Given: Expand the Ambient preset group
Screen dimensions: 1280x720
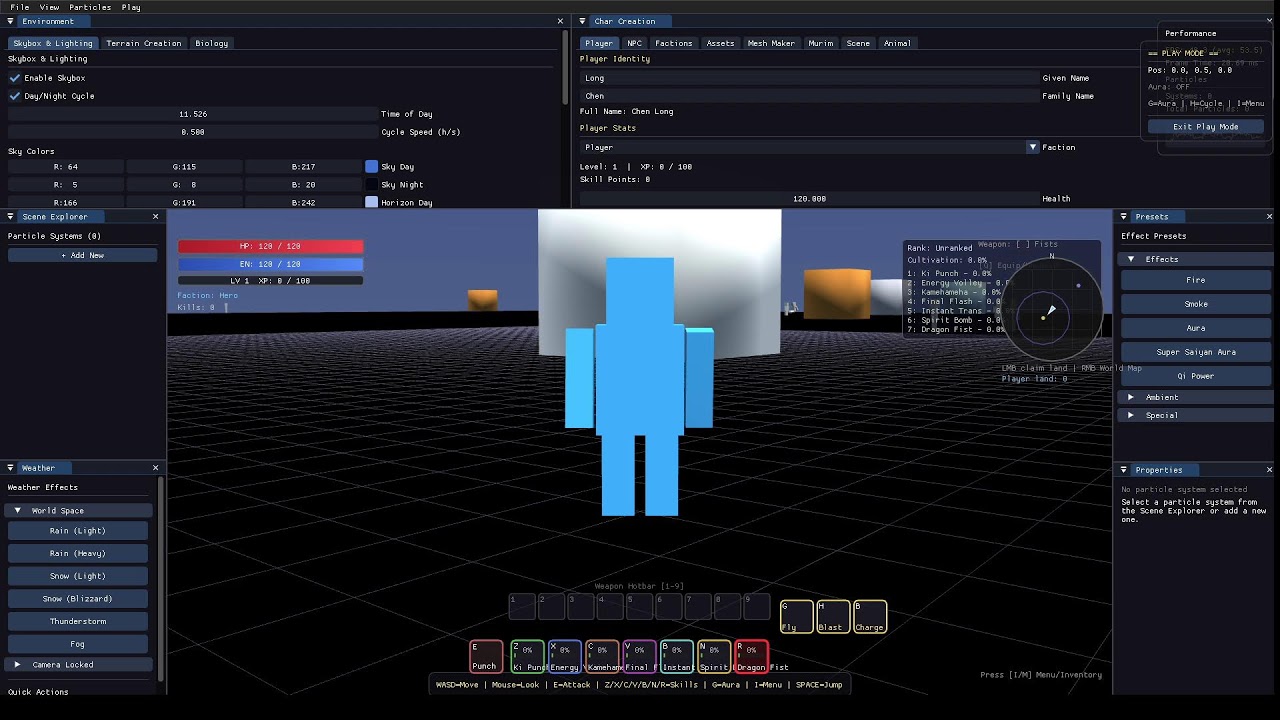Looking at the screenshot, I should coord(1131,397).
